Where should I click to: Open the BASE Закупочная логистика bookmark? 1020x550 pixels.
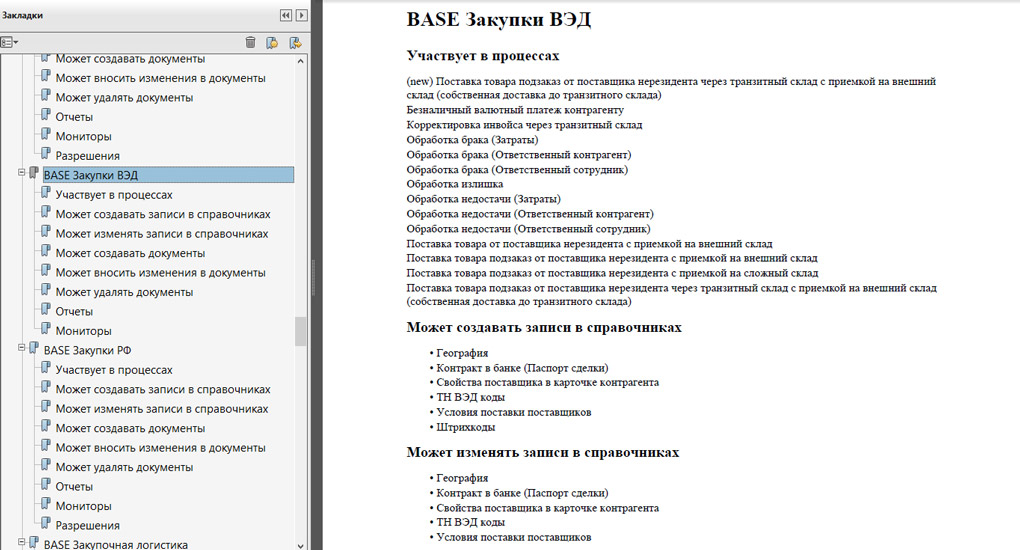tap(116, 544)
